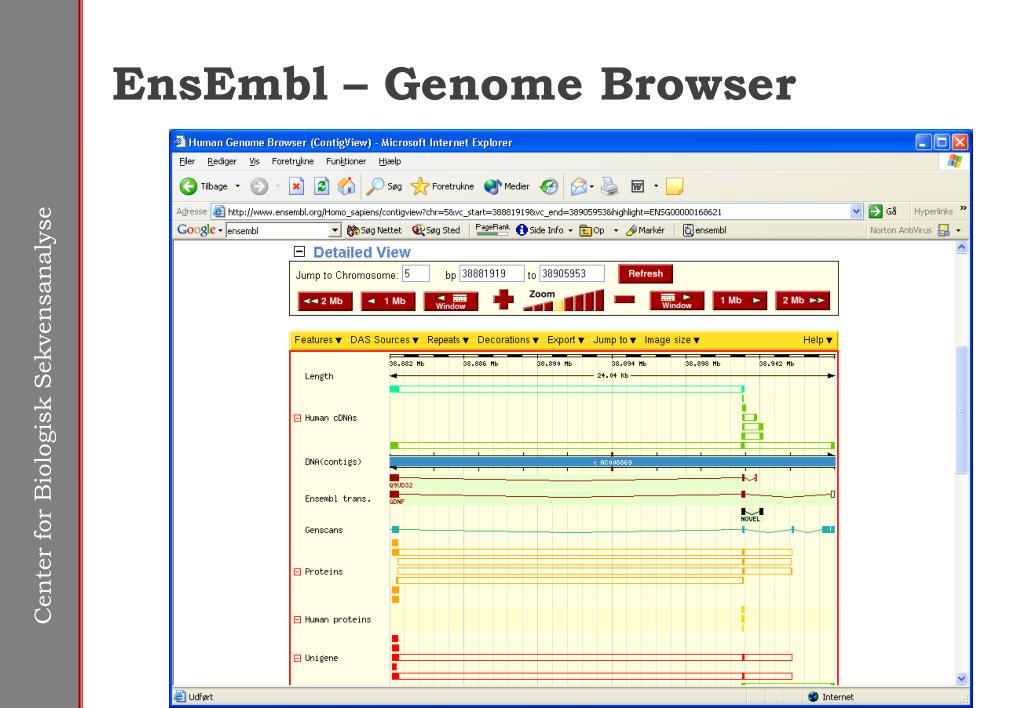Shift one Window right button

677,301
